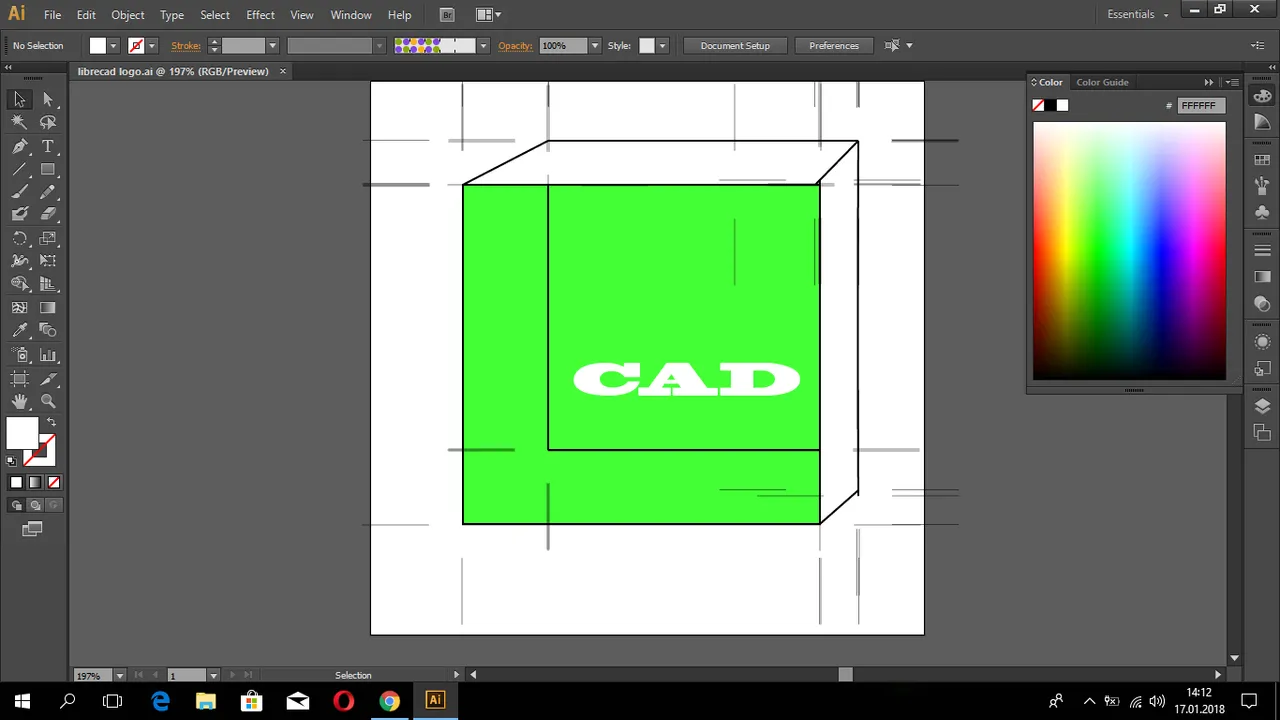Select the Zoom tool

point(48,401)
